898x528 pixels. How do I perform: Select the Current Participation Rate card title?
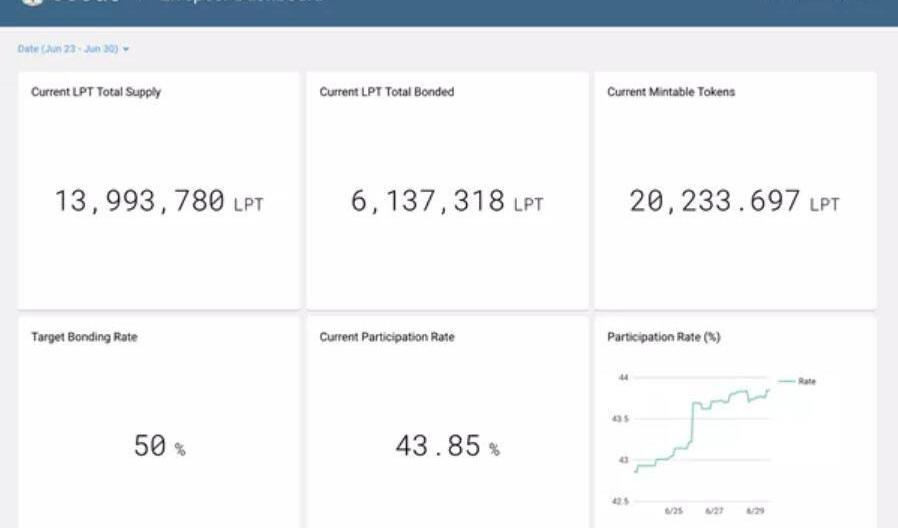387,337
